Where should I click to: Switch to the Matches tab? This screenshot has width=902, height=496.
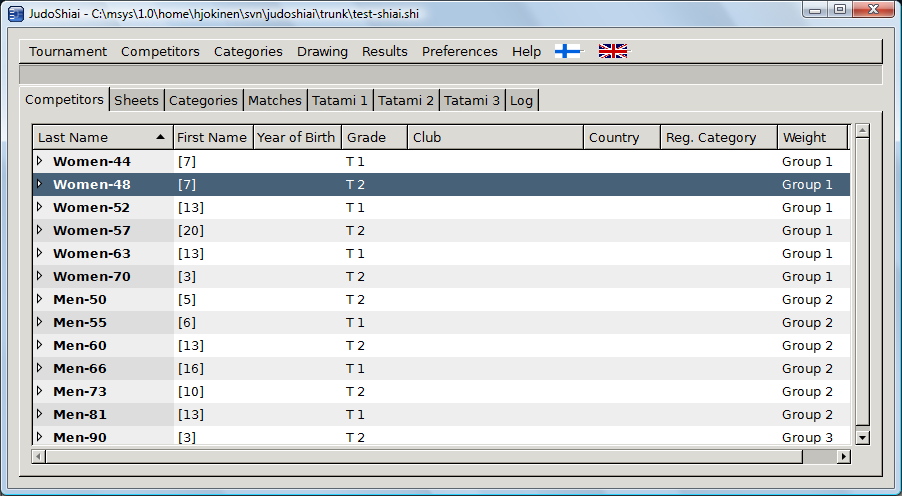275,100
